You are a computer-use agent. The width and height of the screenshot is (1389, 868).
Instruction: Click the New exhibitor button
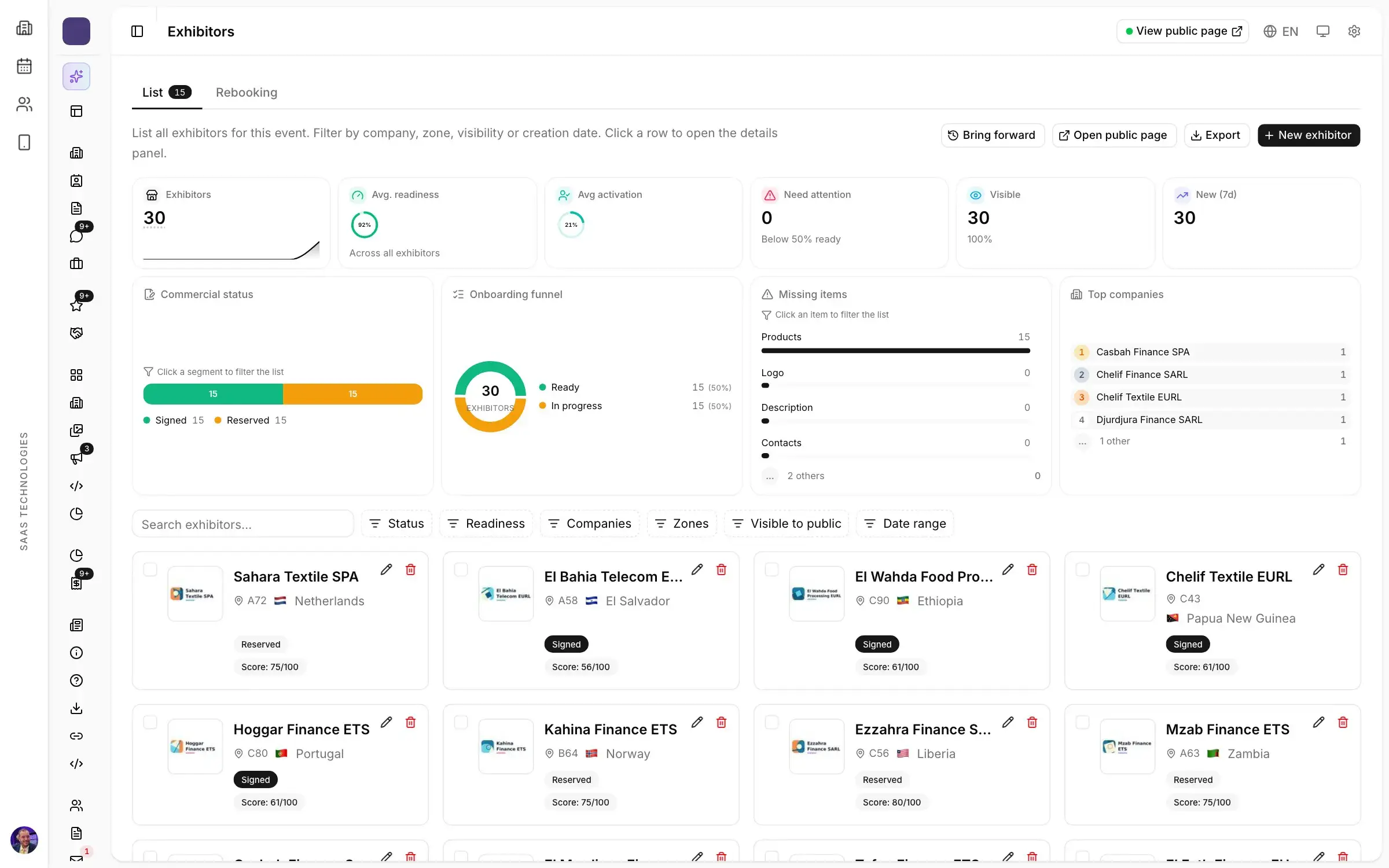tap(1309, 135)
